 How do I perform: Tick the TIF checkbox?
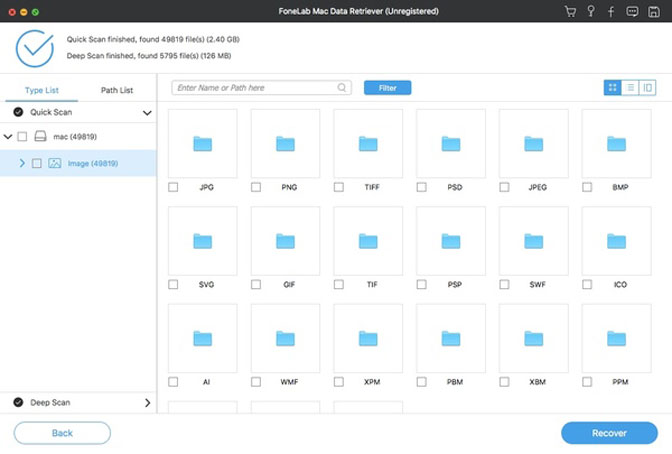point(339,284)
